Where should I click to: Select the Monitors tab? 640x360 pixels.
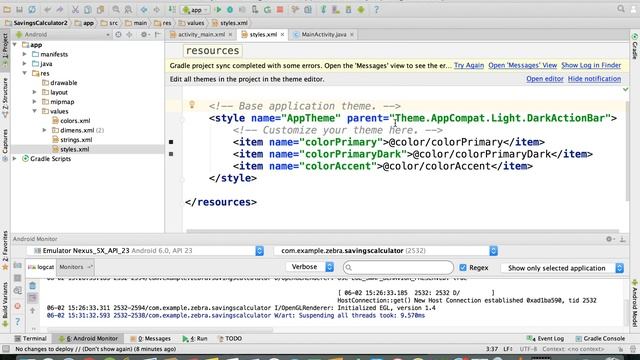click(75, 267)
